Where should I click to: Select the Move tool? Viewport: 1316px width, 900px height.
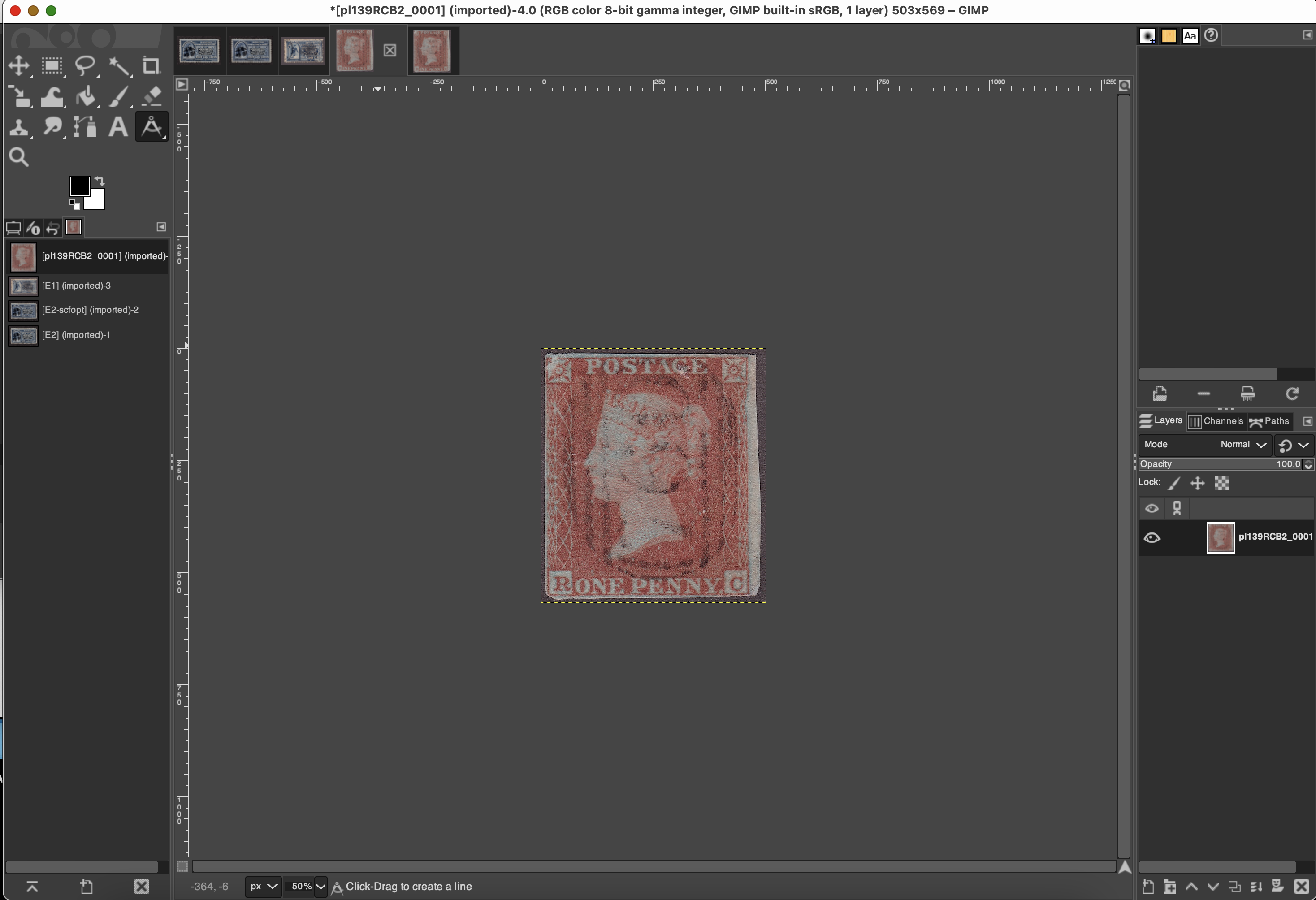[19, 66]
